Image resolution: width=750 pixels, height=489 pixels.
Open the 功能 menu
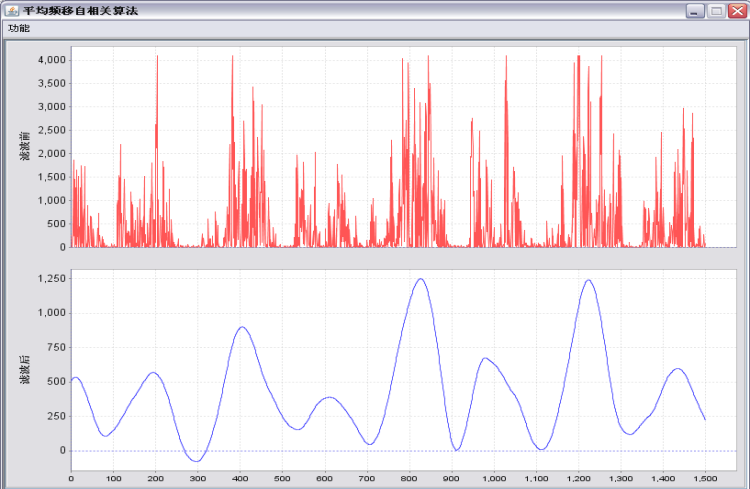pos(18,28)
